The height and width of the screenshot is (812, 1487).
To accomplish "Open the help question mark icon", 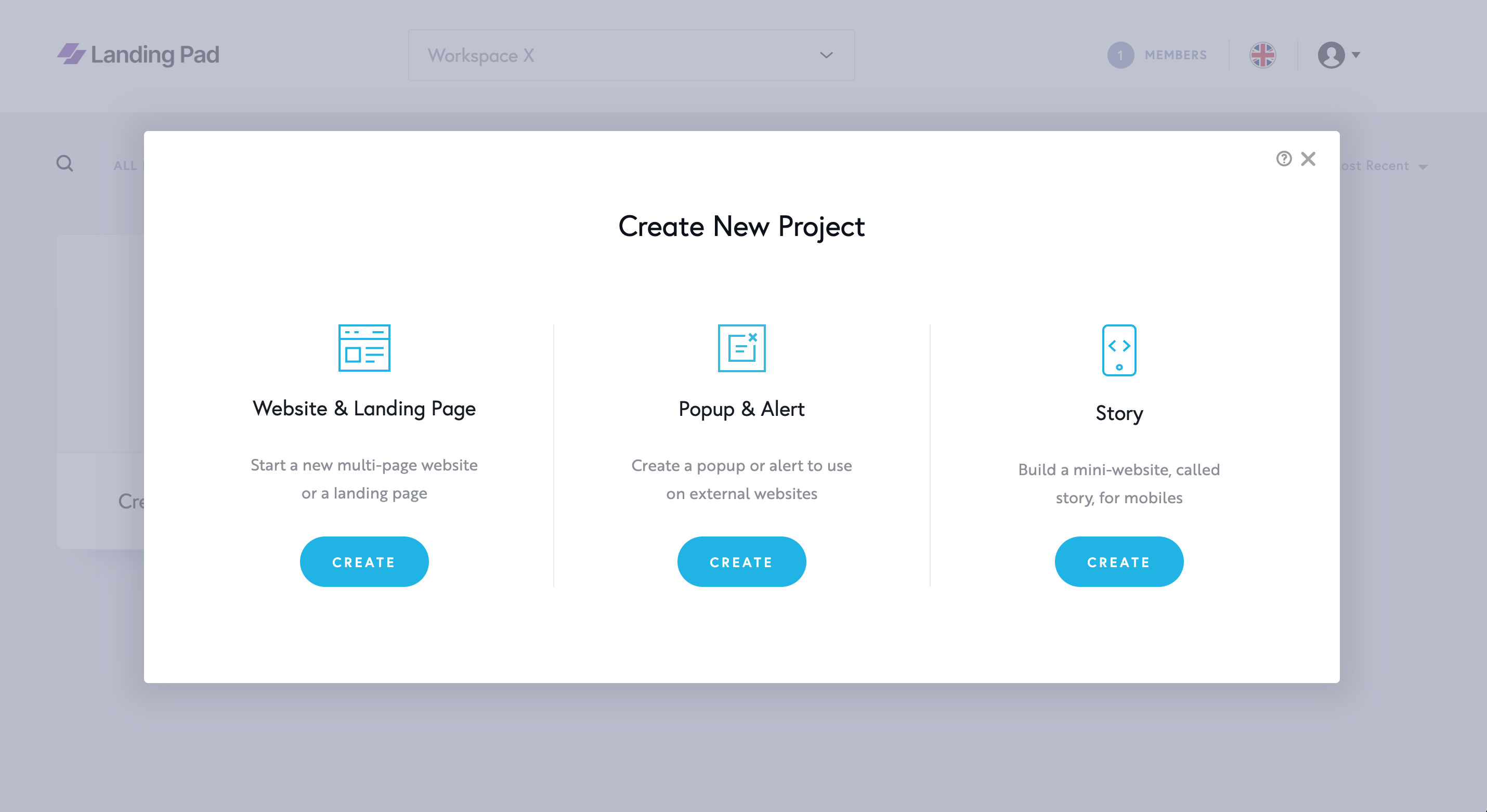I will (x=1283, y=159).
